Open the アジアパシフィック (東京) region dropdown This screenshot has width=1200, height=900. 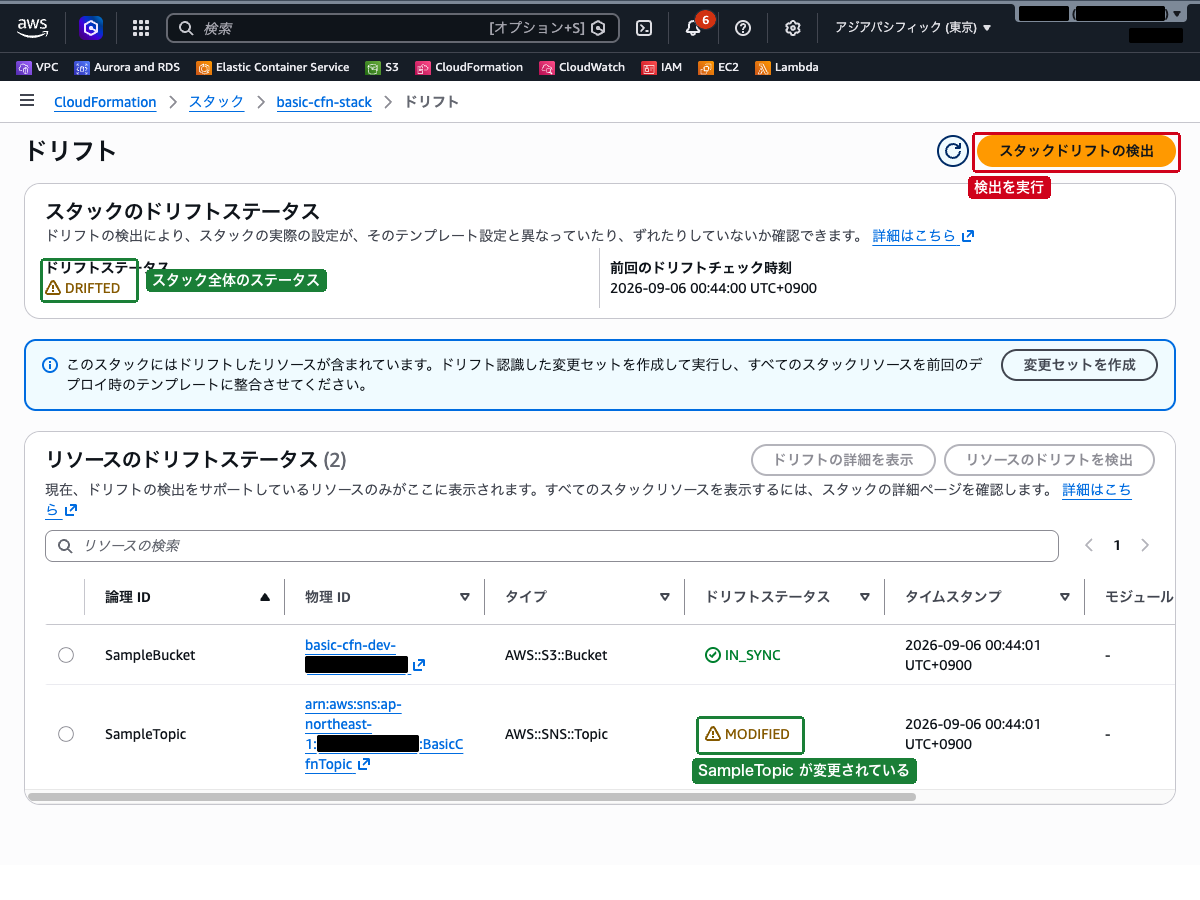pos(913,28)
